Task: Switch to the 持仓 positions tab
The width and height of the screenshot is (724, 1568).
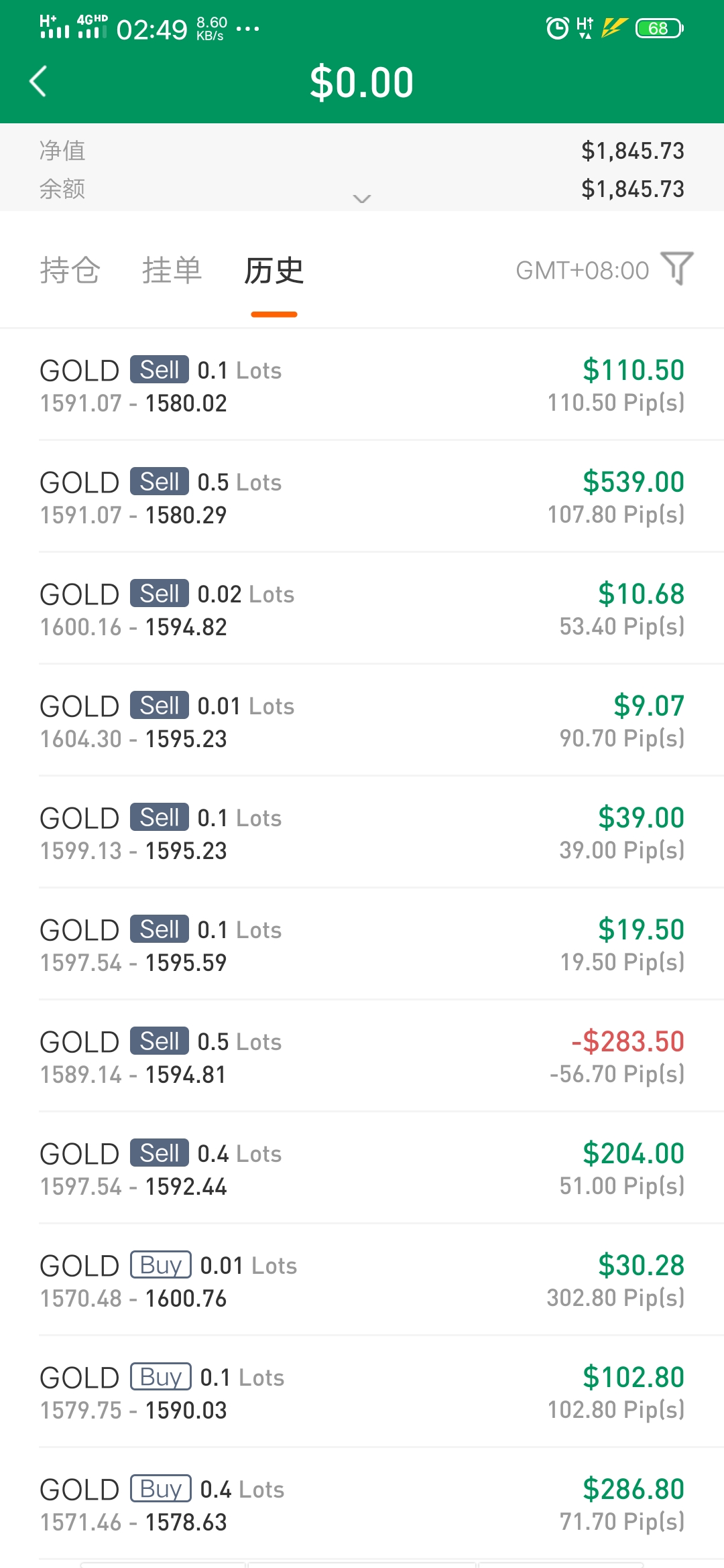Action: pos(70,270)
